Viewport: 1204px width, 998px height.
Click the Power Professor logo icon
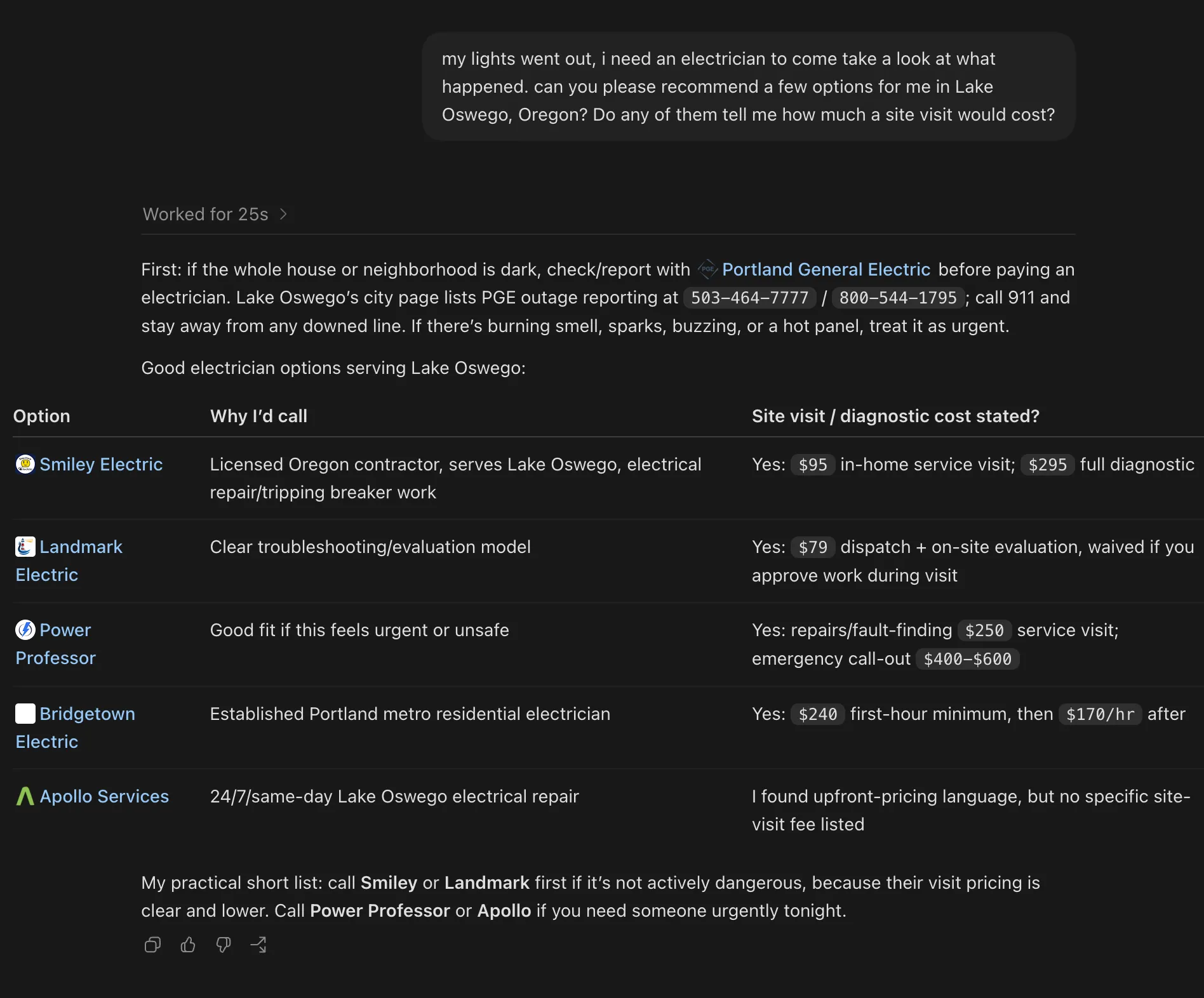pos(25,630)
